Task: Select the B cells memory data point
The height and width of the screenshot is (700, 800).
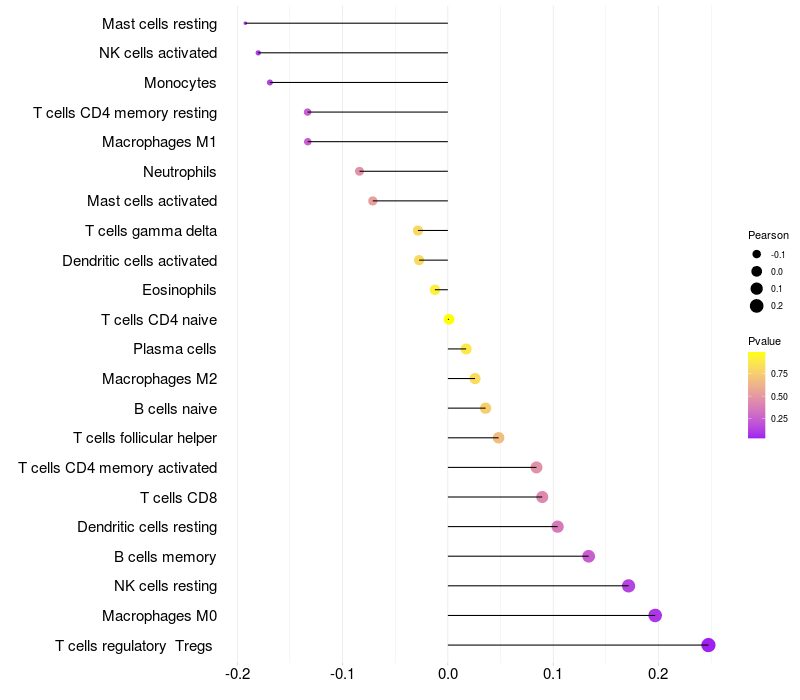Action: pyautogui.click(x=589, y=556)
